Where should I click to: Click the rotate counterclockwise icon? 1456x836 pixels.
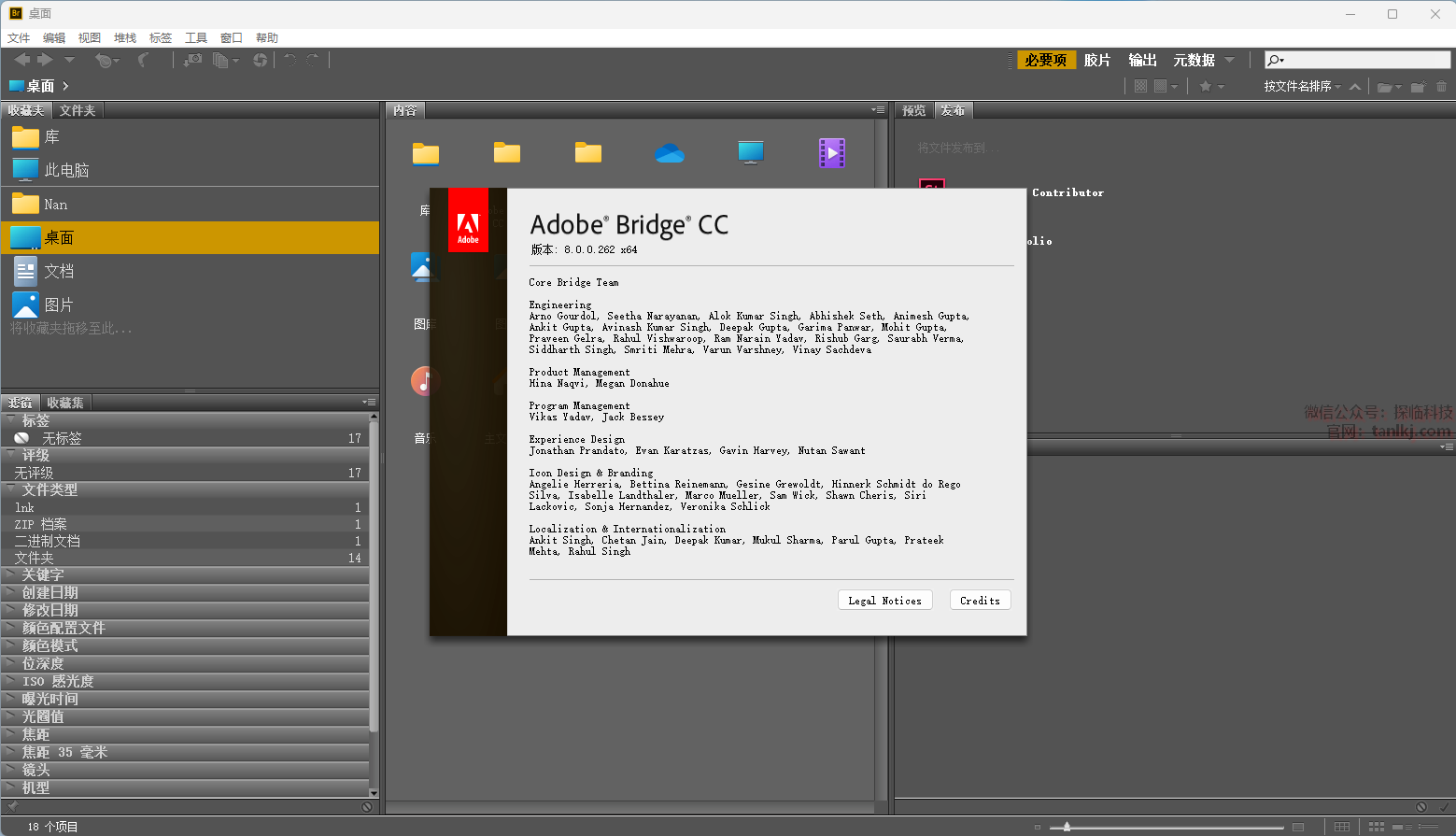click(x=290, y=60)
